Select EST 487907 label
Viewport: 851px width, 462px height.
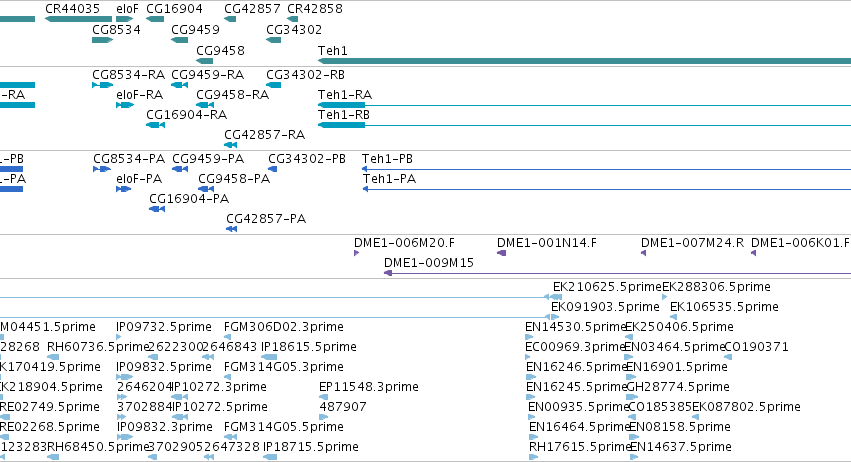tap(343, 407)
